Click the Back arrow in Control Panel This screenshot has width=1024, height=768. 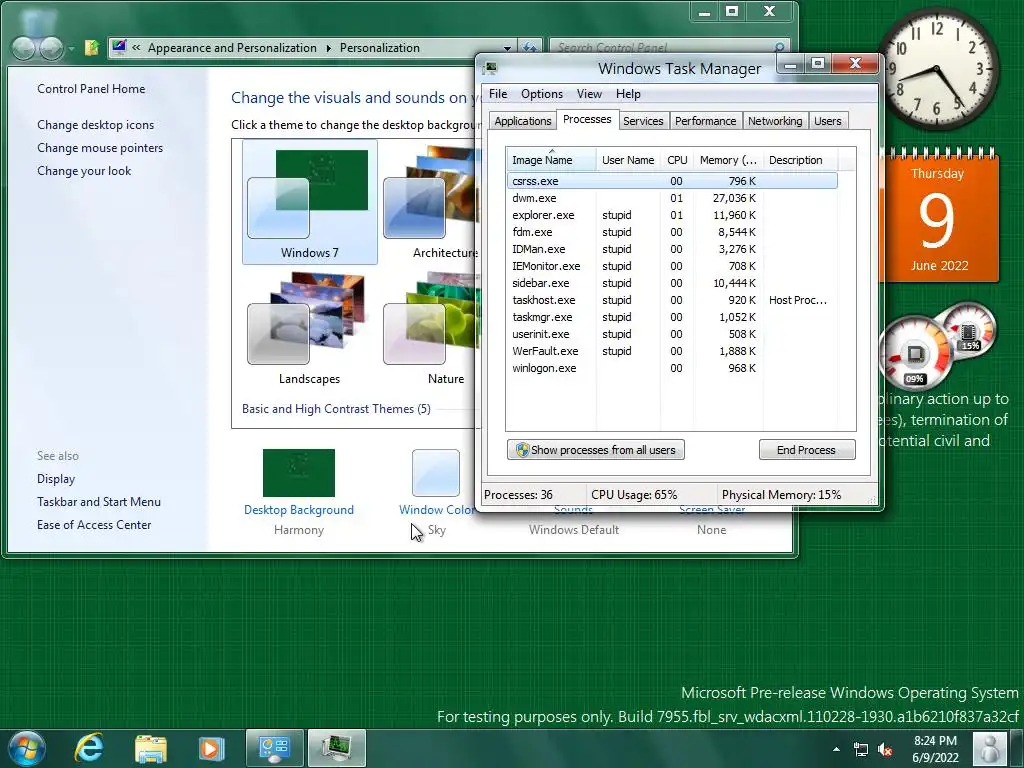pyautogui.click(x=24, y=48)
